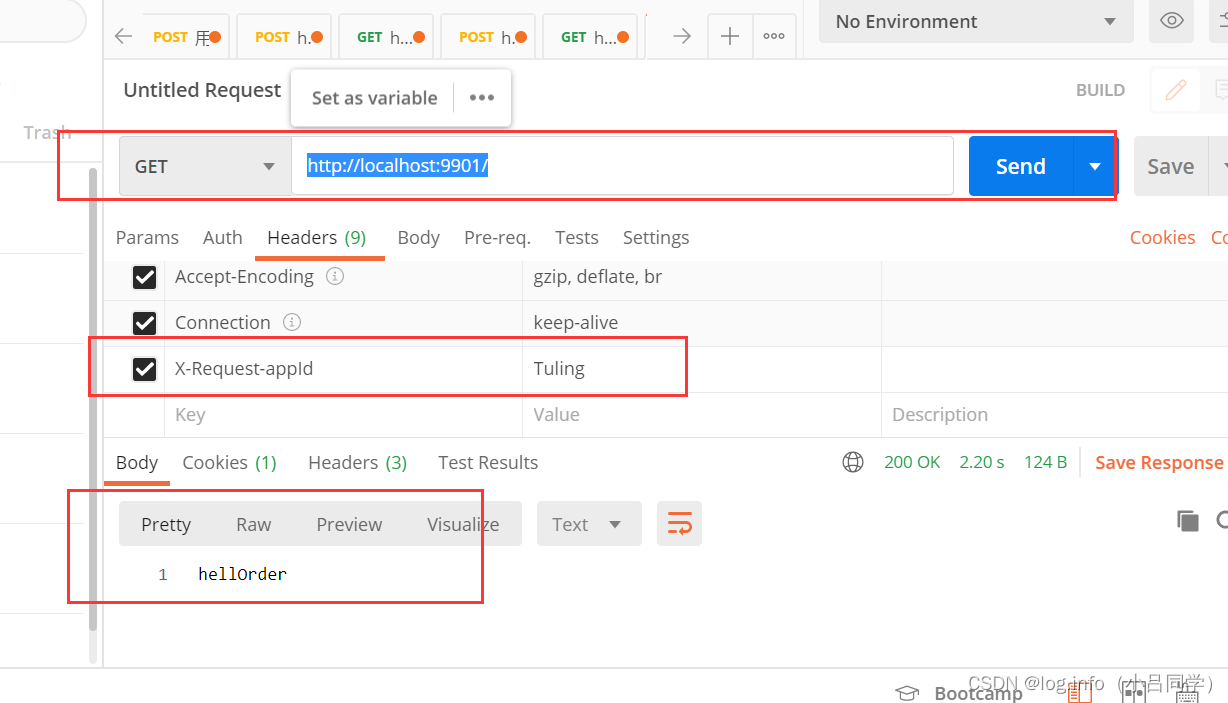1228x703 pixels.
Task: Click the gzip, deflate, br value cell
Action: pyautogui.click(x=702, y=277)
